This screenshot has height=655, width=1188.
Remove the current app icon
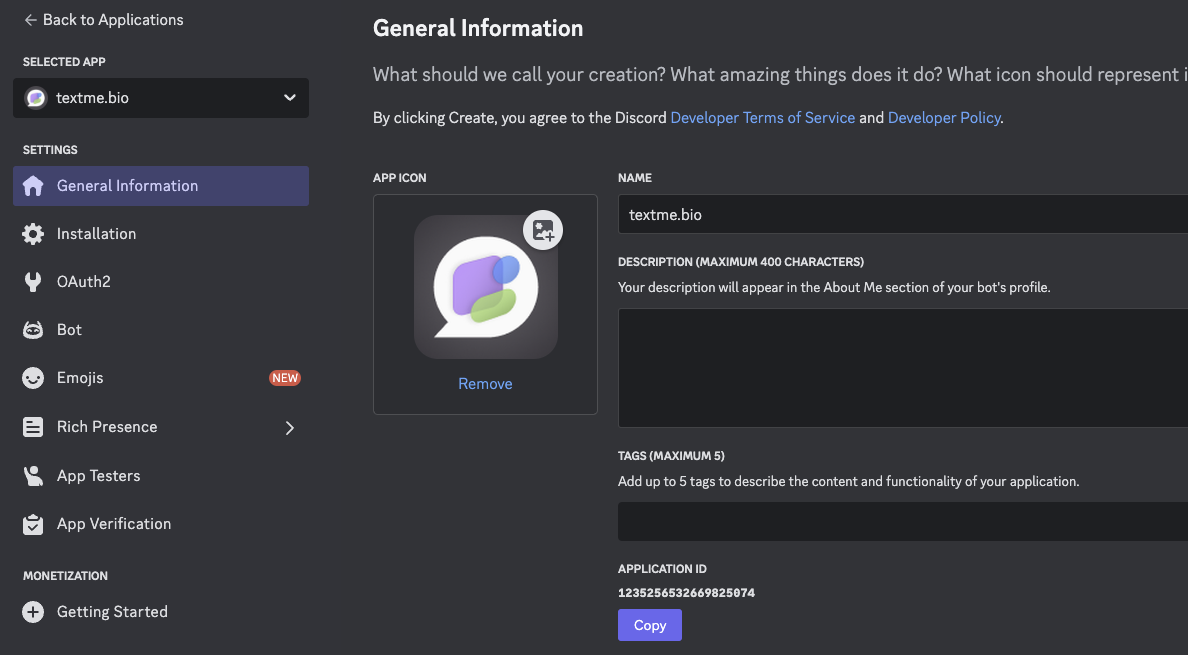(485, 383)
